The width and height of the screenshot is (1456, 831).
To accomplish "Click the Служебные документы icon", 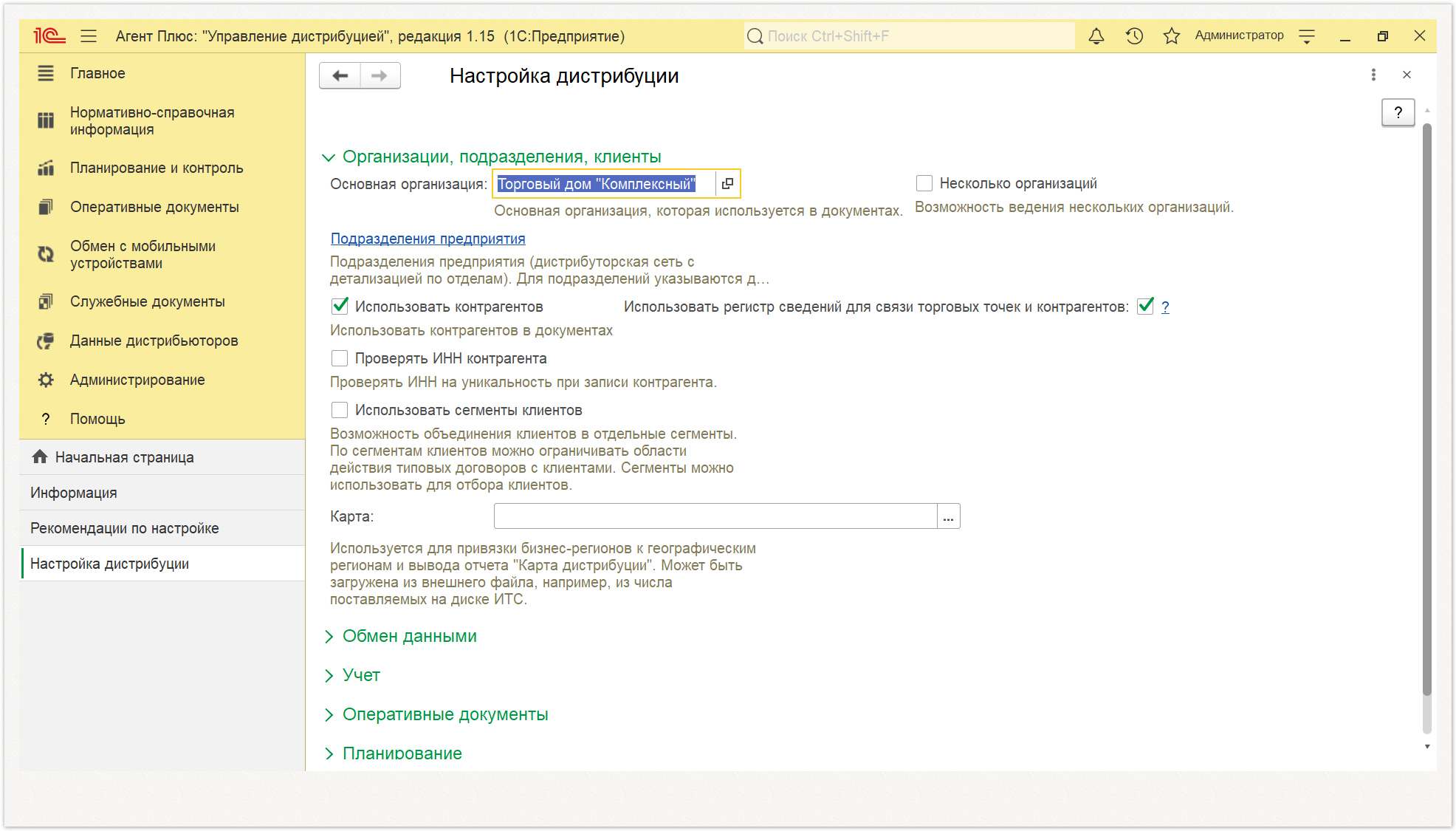I will (x=46, y=301).
